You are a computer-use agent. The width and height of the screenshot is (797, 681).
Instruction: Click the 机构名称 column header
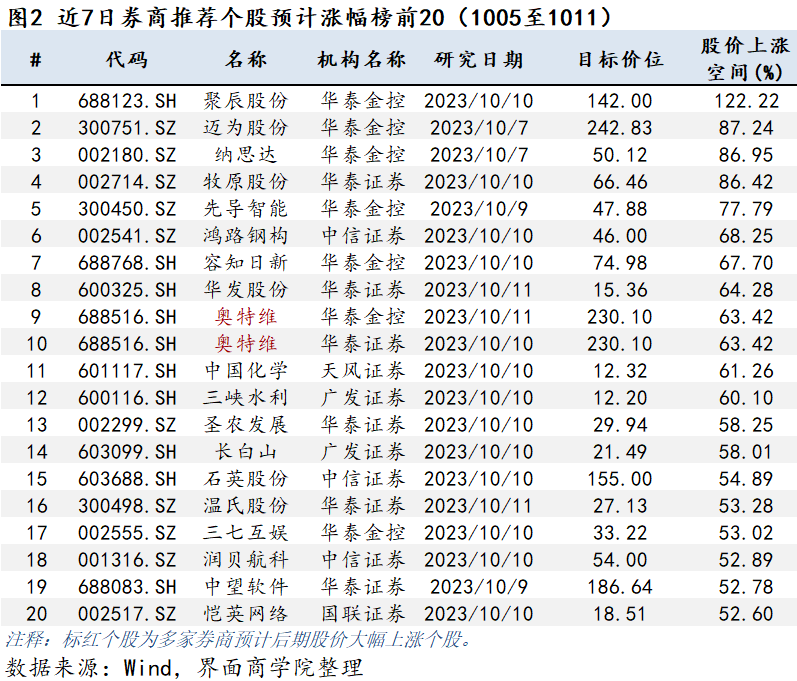pyautogui.click(x=362, y=60)
